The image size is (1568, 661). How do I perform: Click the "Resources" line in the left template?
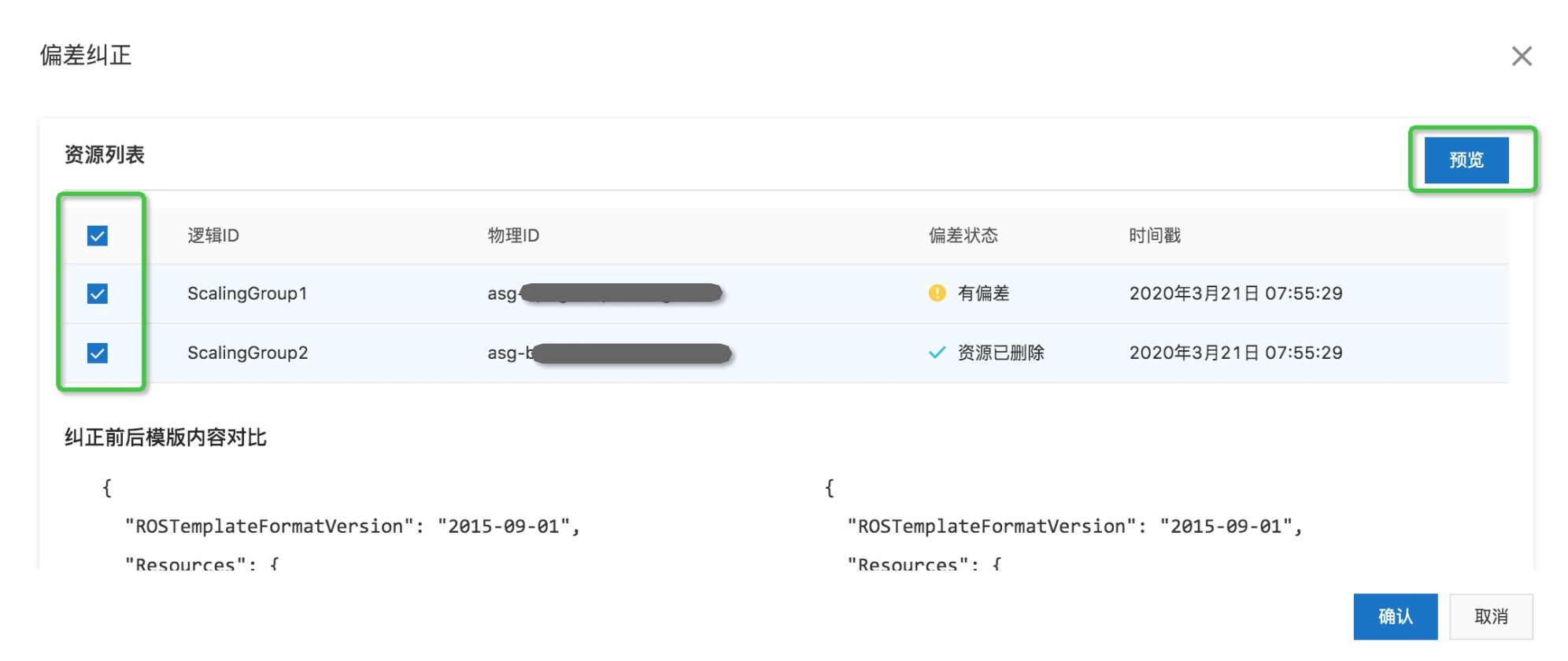[x=202, y=563]
